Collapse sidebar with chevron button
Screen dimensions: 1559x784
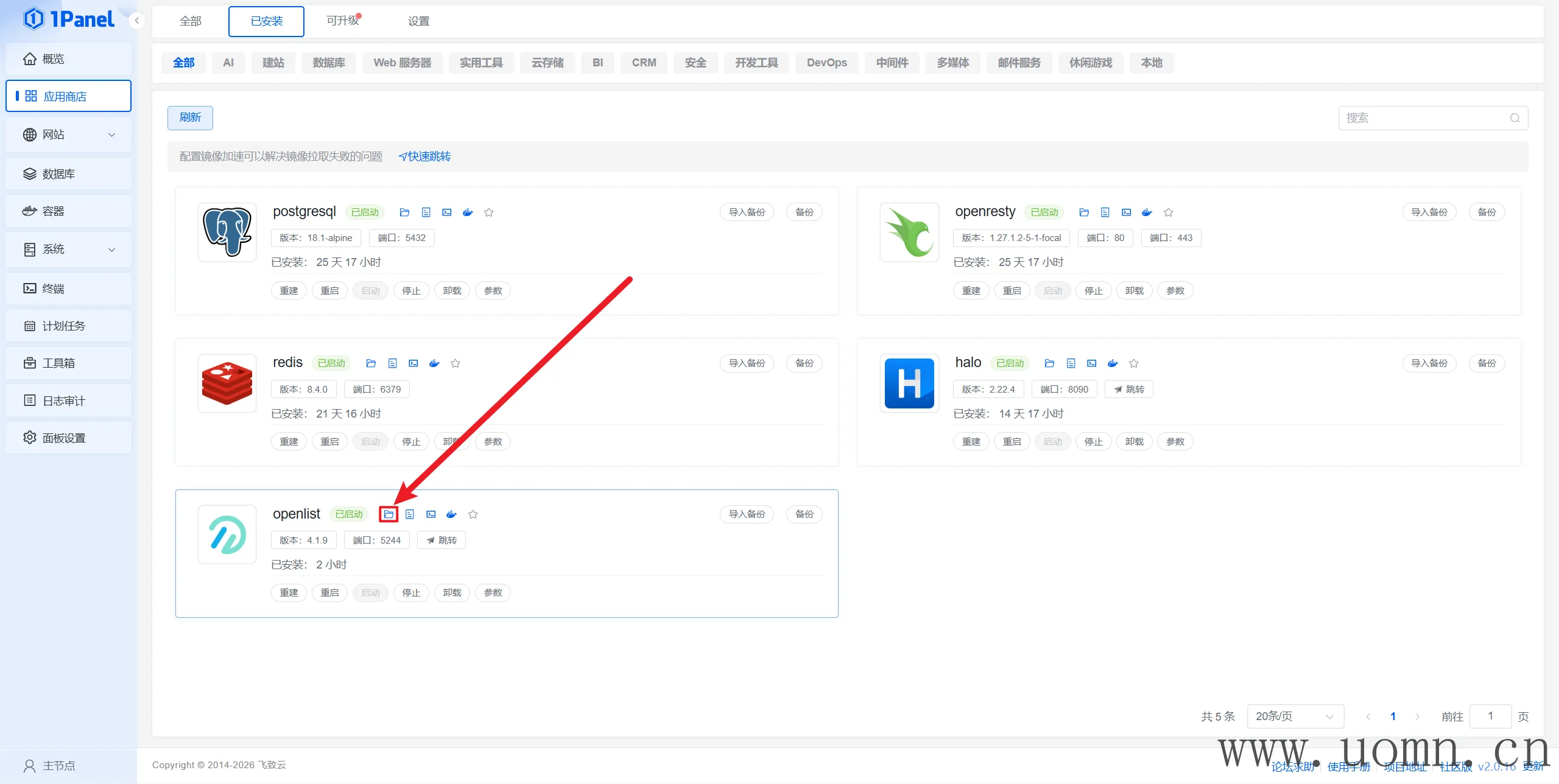point(137,21)
